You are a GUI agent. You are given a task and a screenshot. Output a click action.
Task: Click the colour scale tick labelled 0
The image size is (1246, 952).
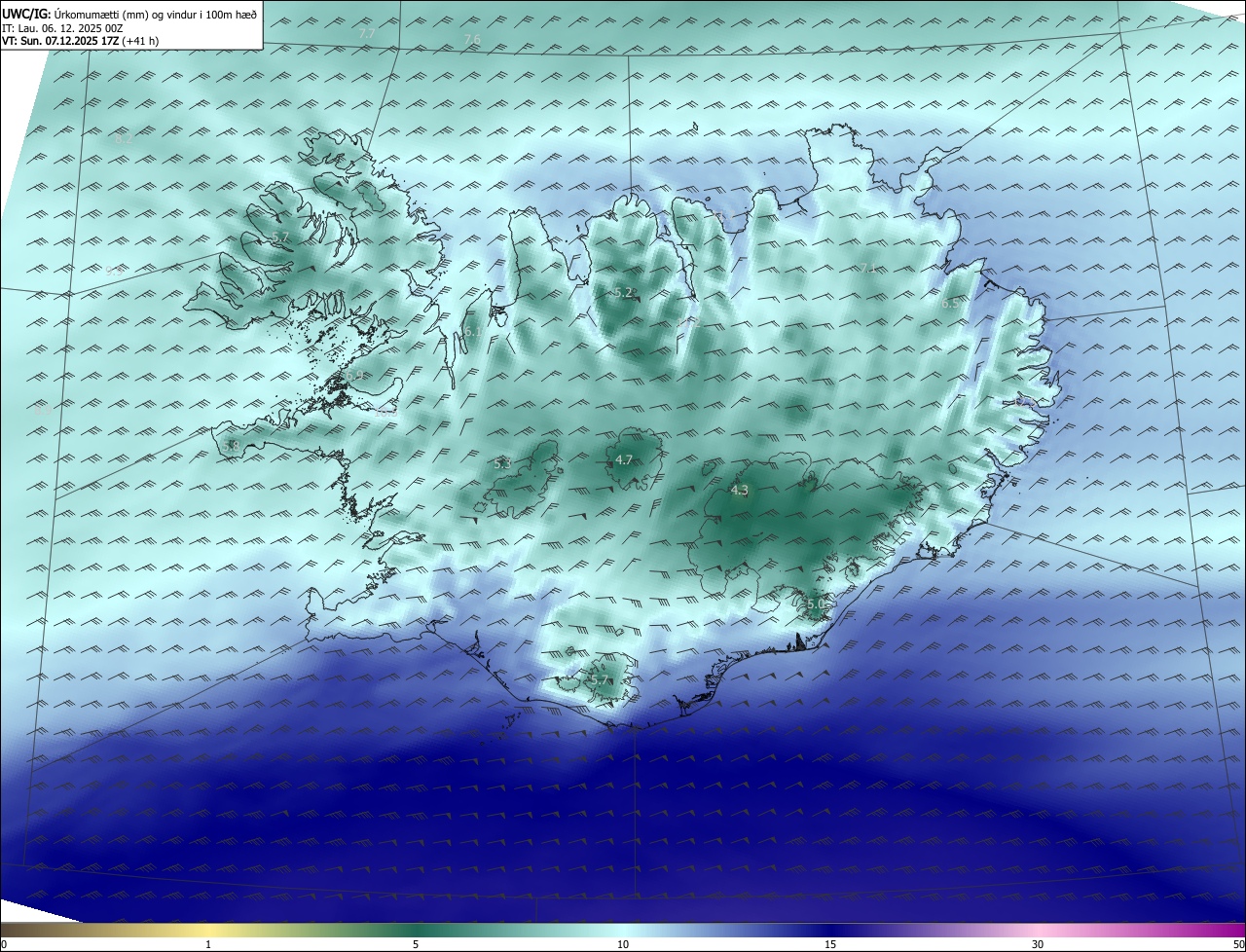pyautogui.click(x=4, y=944)
